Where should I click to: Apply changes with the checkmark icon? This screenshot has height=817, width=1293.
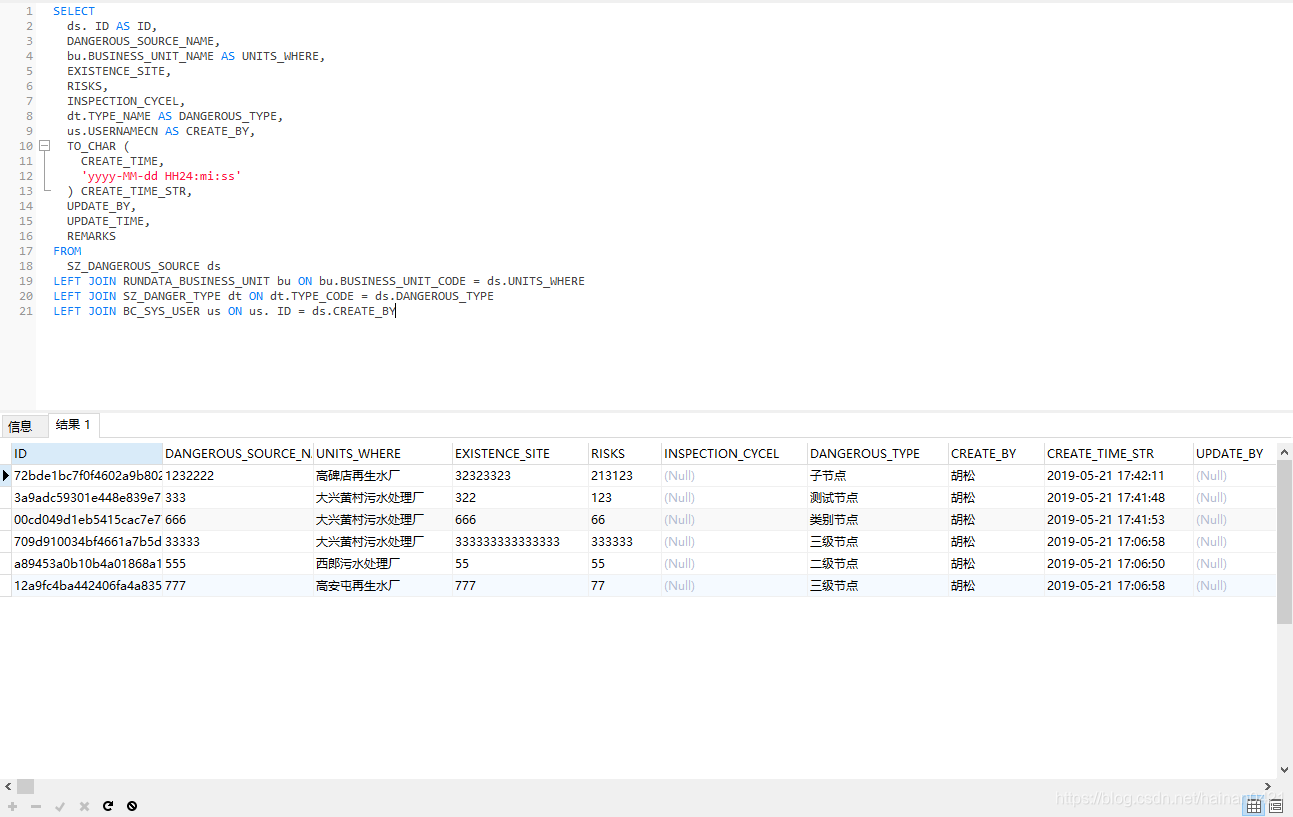point(60,806)
